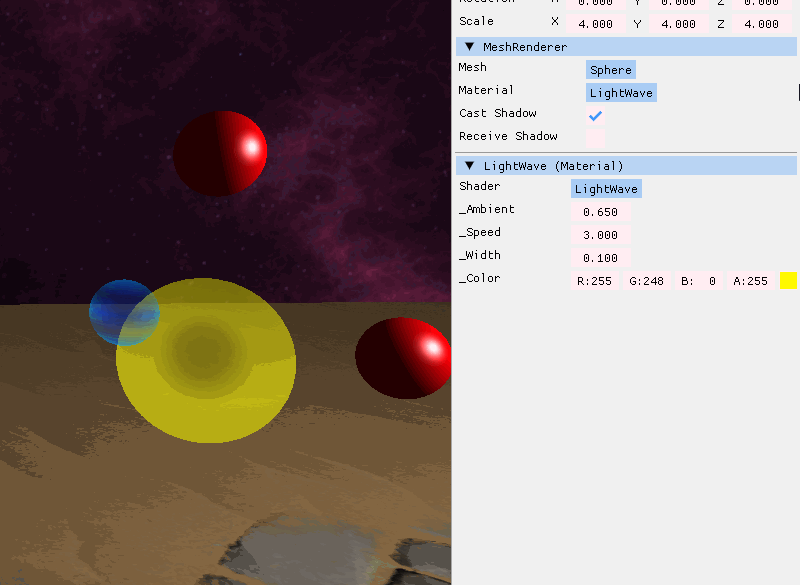Edit the _Color B value
This screenshot has width=800, height=585.
pos(698,281)
